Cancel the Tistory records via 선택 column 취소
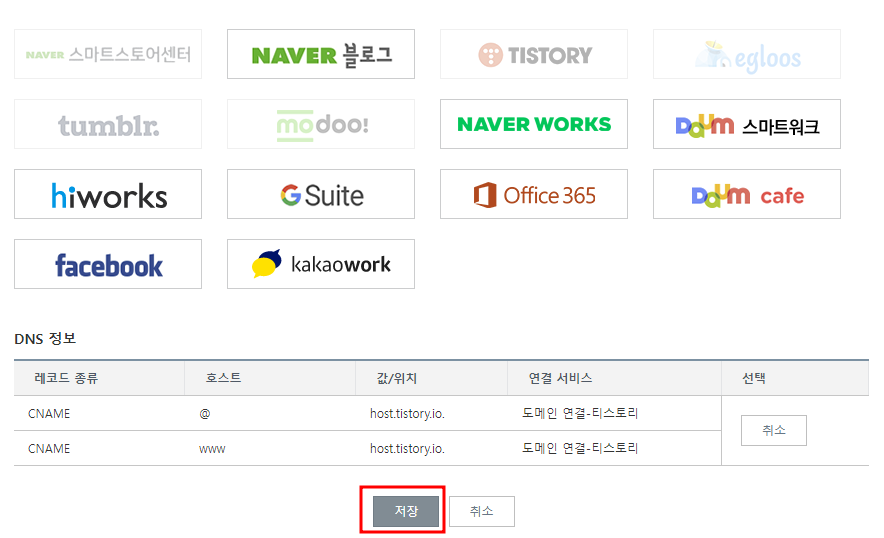This screenshot has height=538, width=884. tap(774, 430)
